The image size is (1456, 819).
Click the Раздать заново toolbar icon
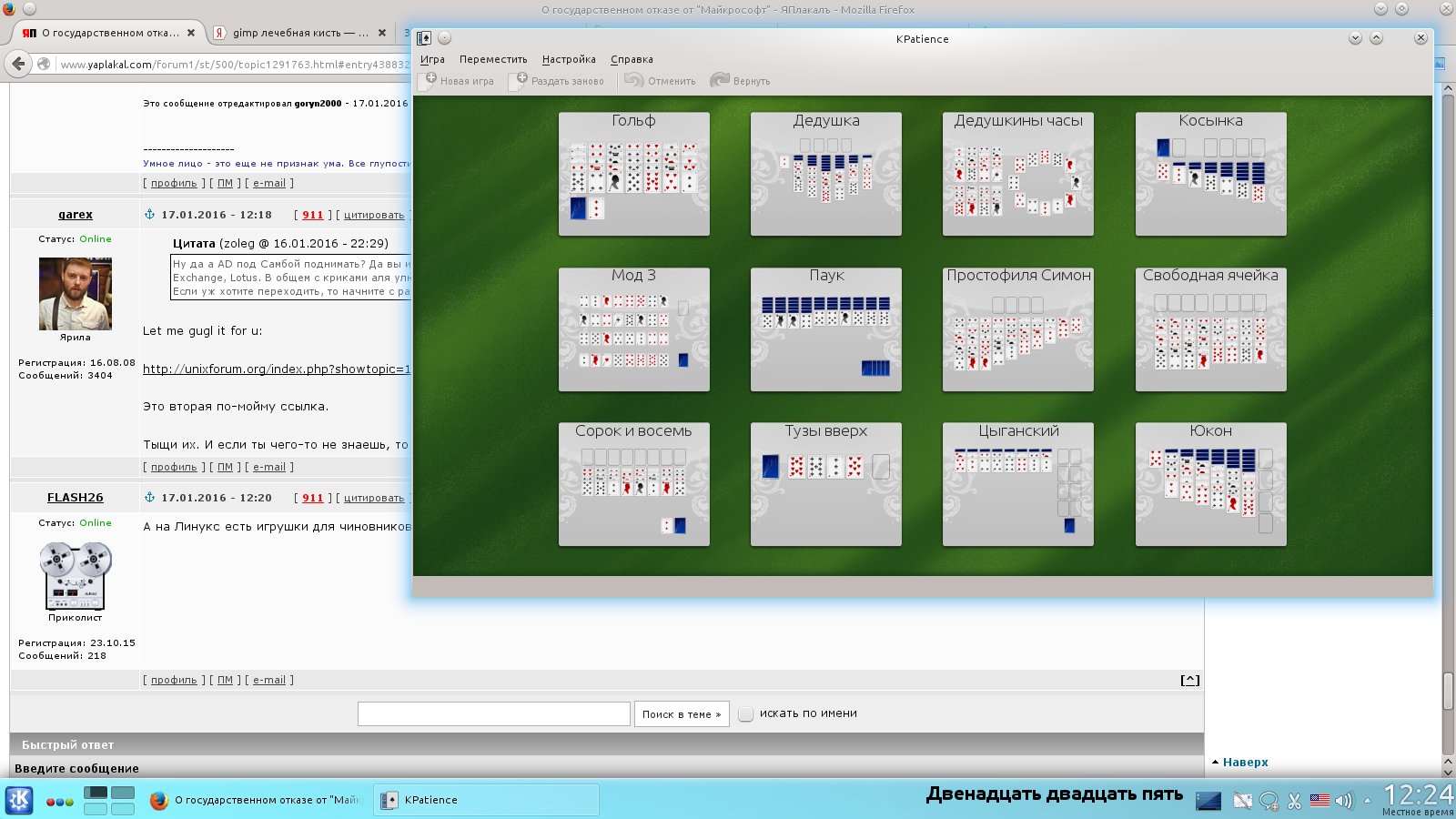521,80
